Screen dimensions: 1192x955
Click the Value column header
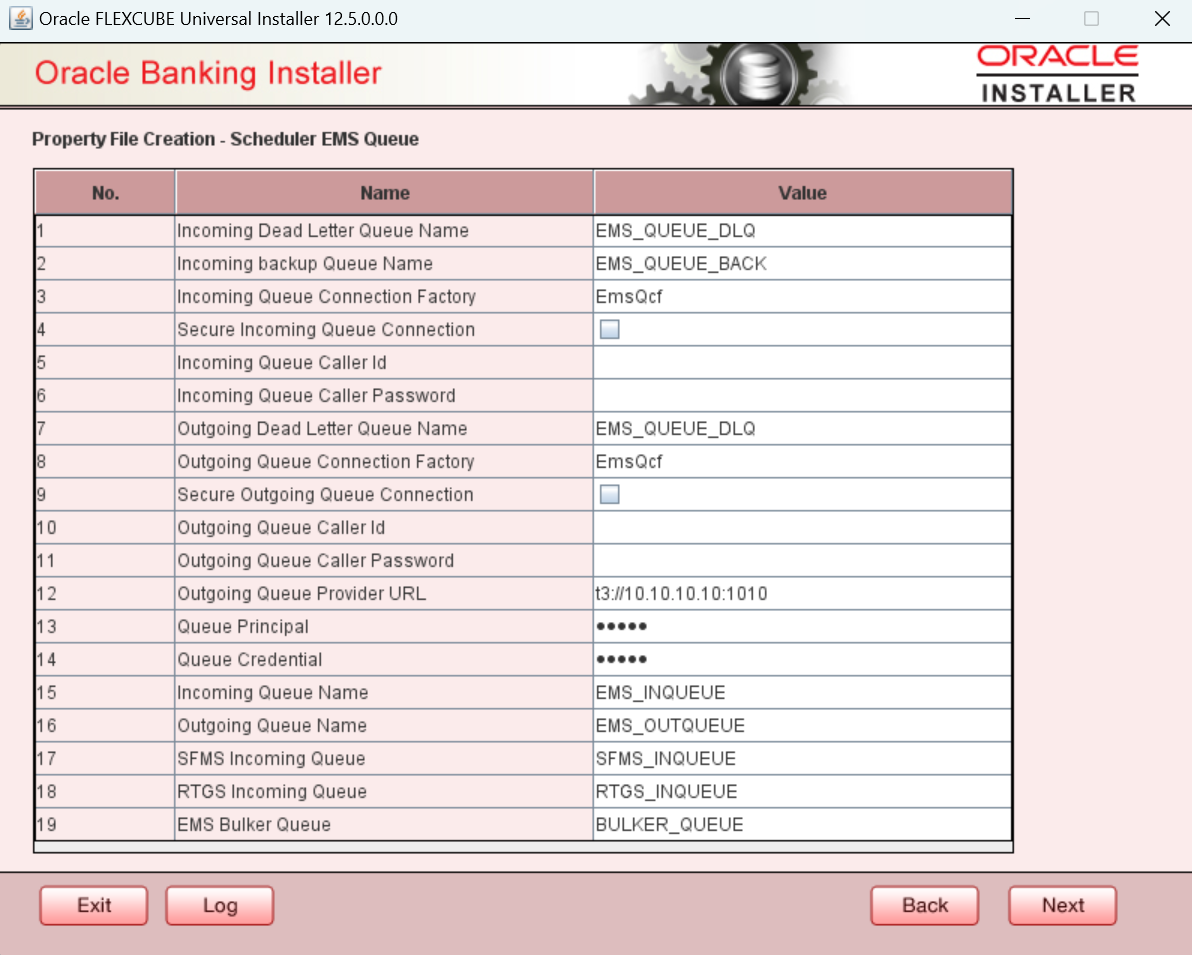[803, 193]
